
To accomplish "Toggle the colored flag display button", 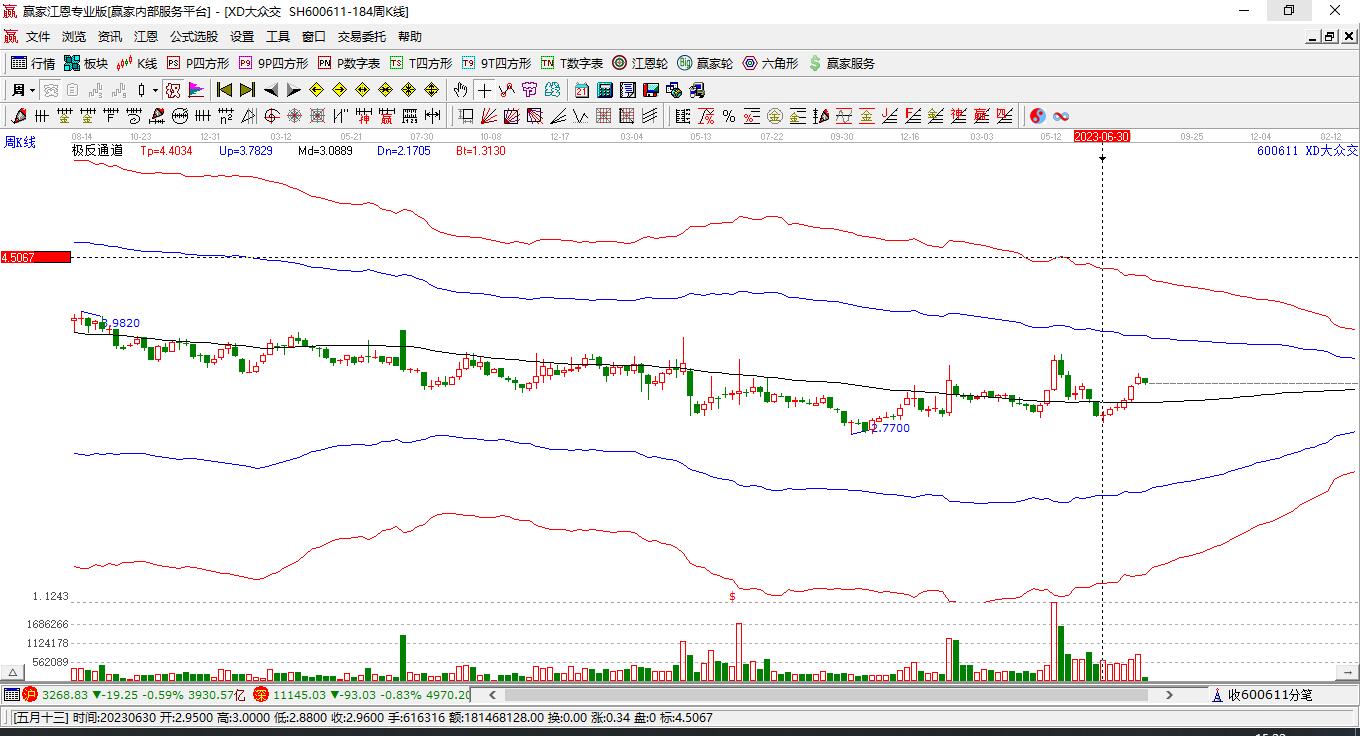I will [x=196, y=90].
